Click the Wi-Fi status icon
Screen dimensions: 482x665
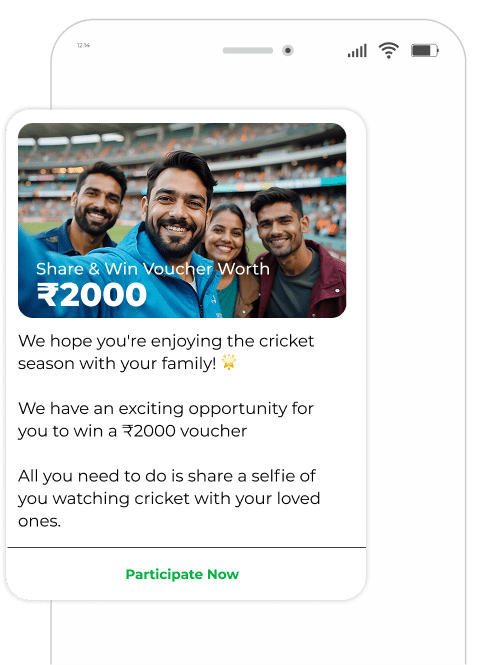pyautogui.click(x=389, y=50)
